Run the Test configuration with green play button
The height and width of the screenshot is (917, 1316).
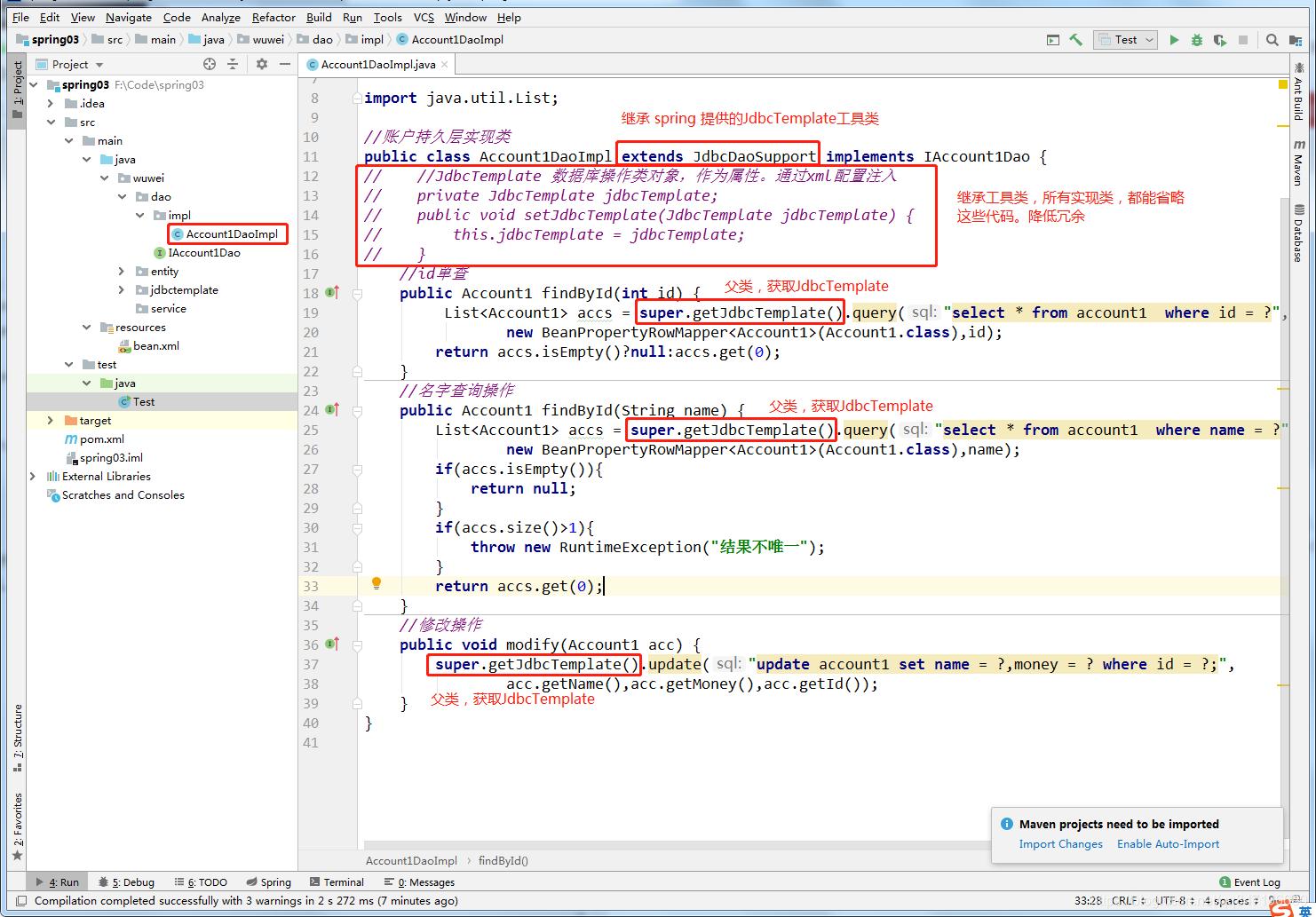(x=1174, y=40)
